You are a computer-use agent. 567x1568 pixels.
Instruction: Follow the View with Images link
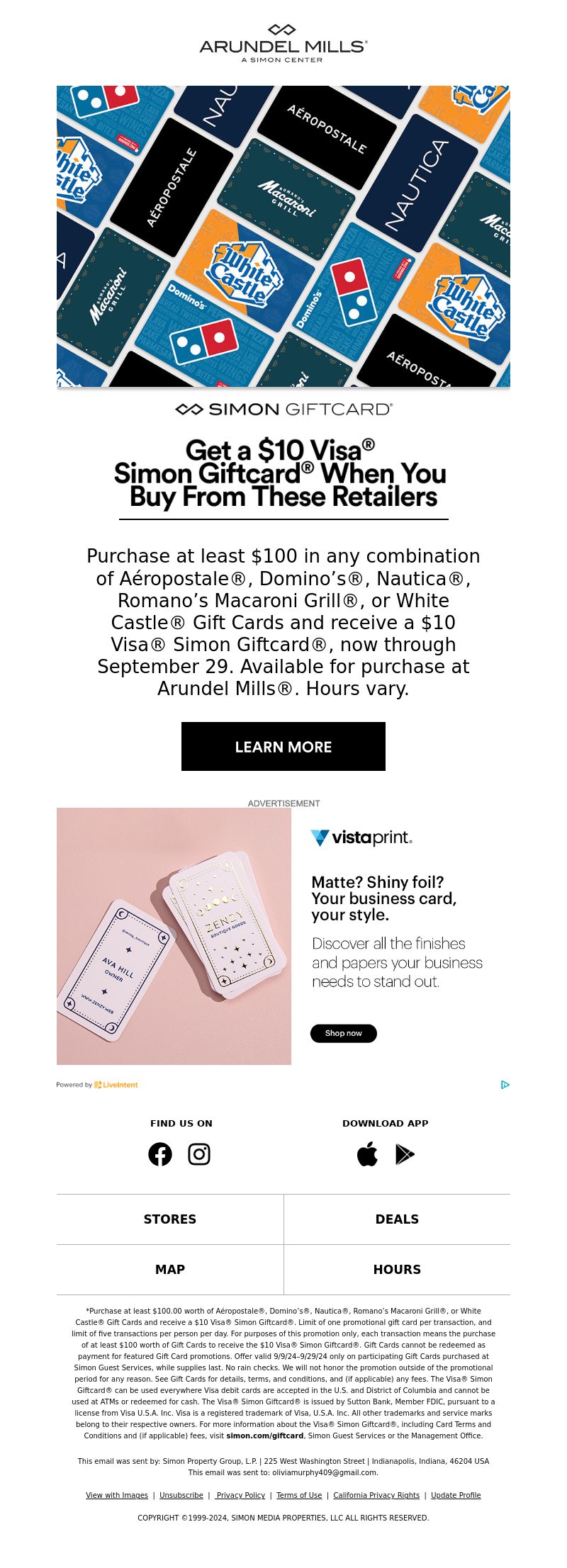117,1495
